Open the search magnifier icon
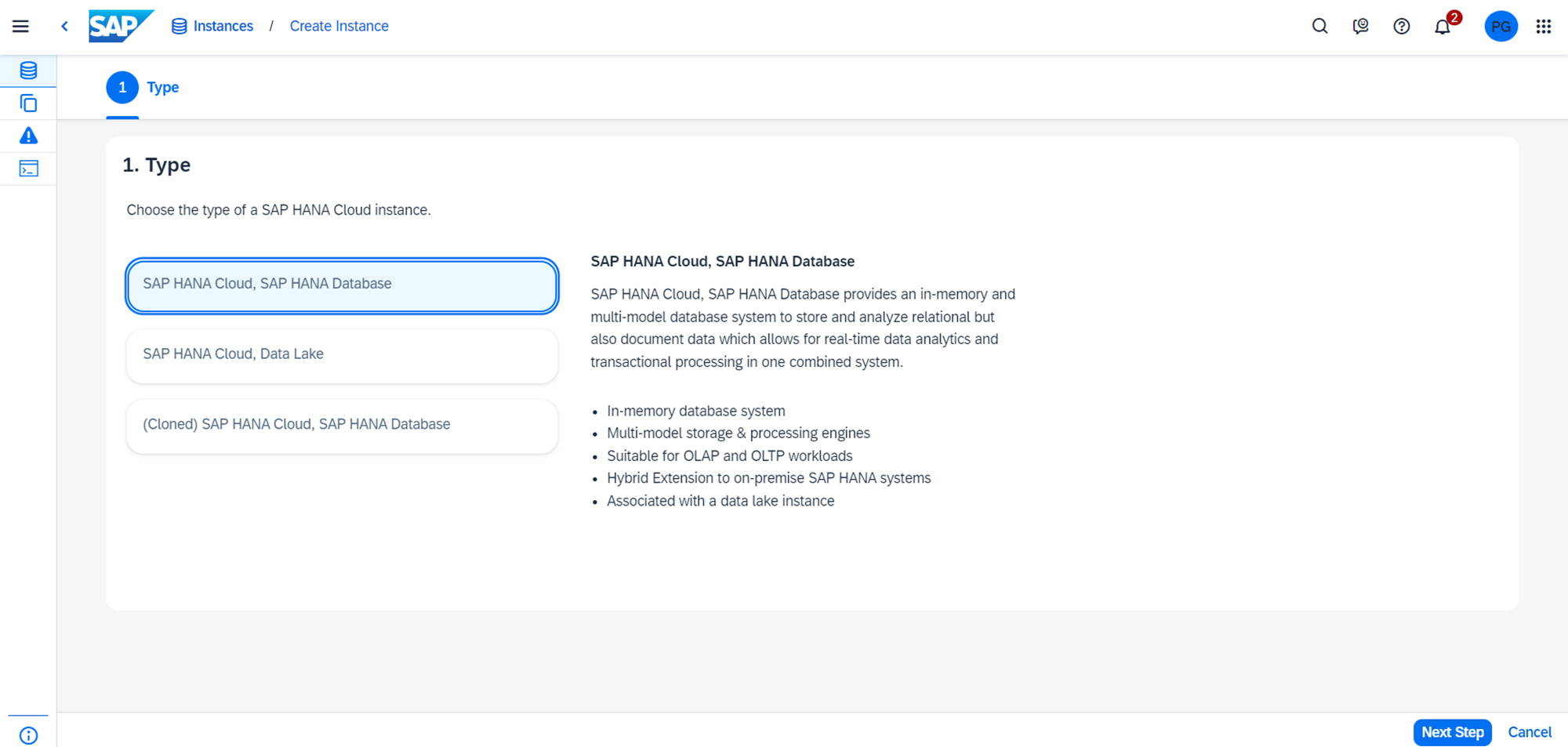 tap(1319, 27)
